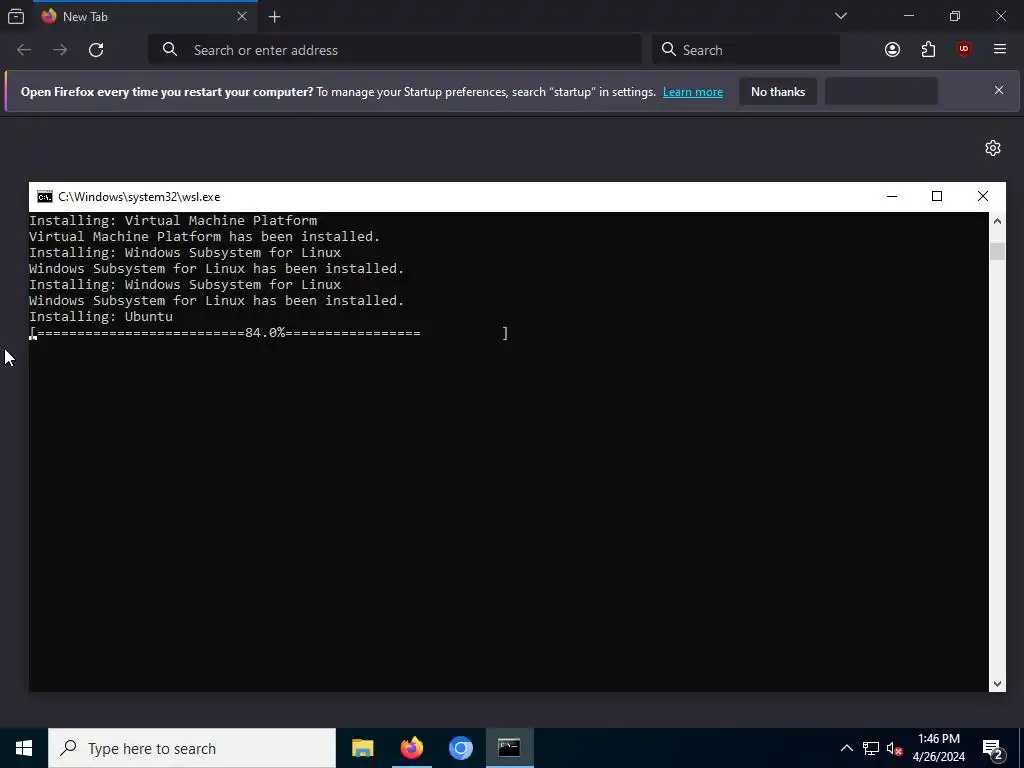Switch to Firefox in the taskbar
This screenshot has width=1024, height=768.
pyautogui.click(x=411, y=748)
